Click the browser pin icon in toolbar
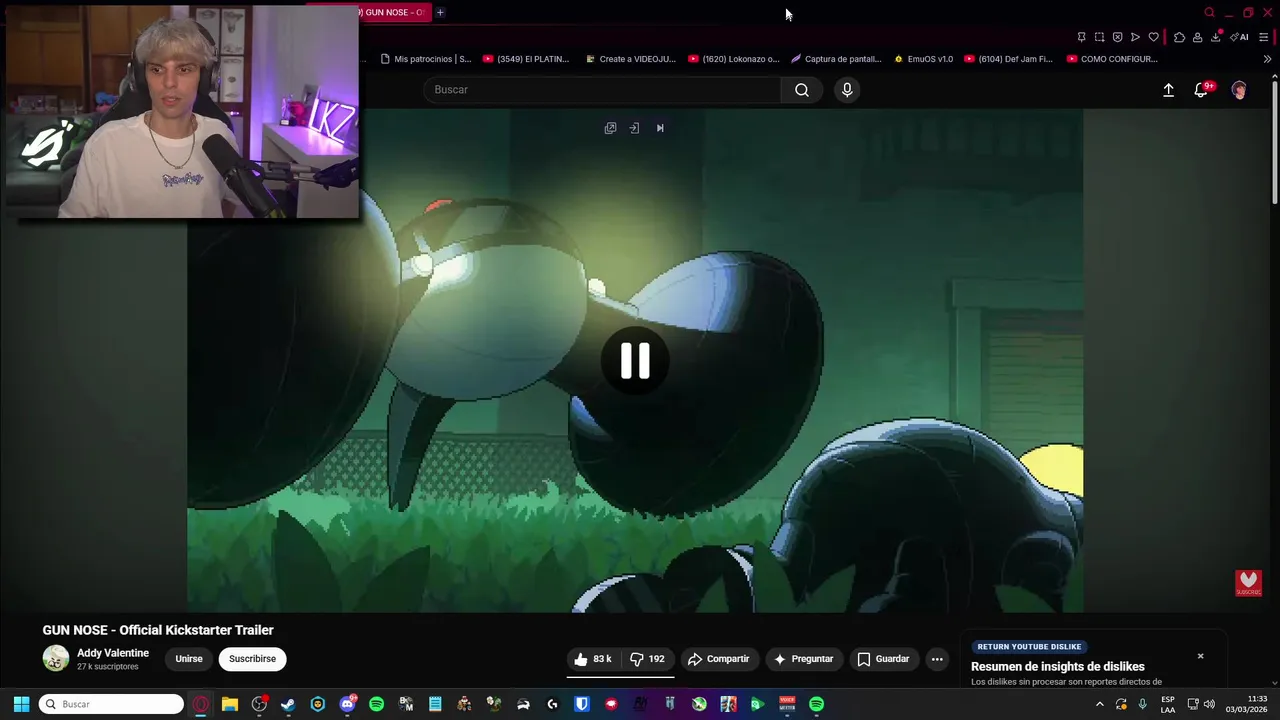The image size is (1280, 720). [x=1081, y=37]
